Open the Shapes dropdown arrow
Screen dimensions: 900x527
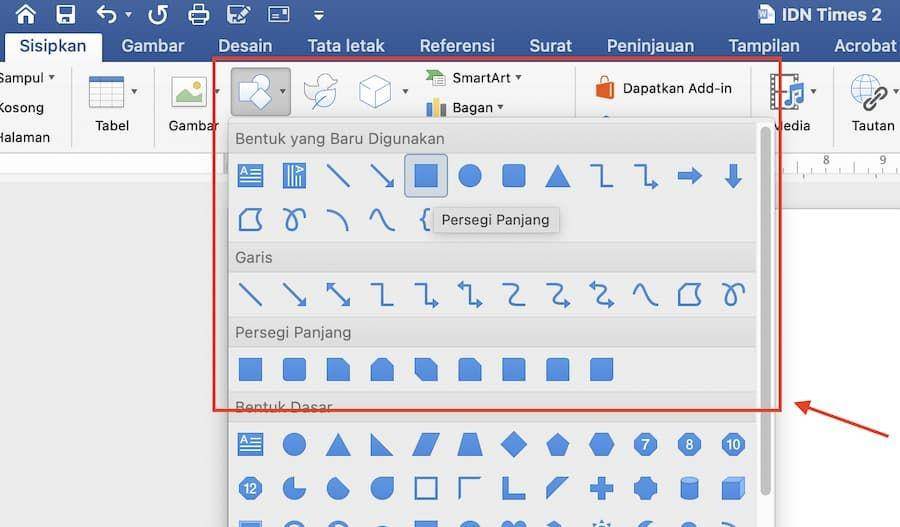click(282, 91)
